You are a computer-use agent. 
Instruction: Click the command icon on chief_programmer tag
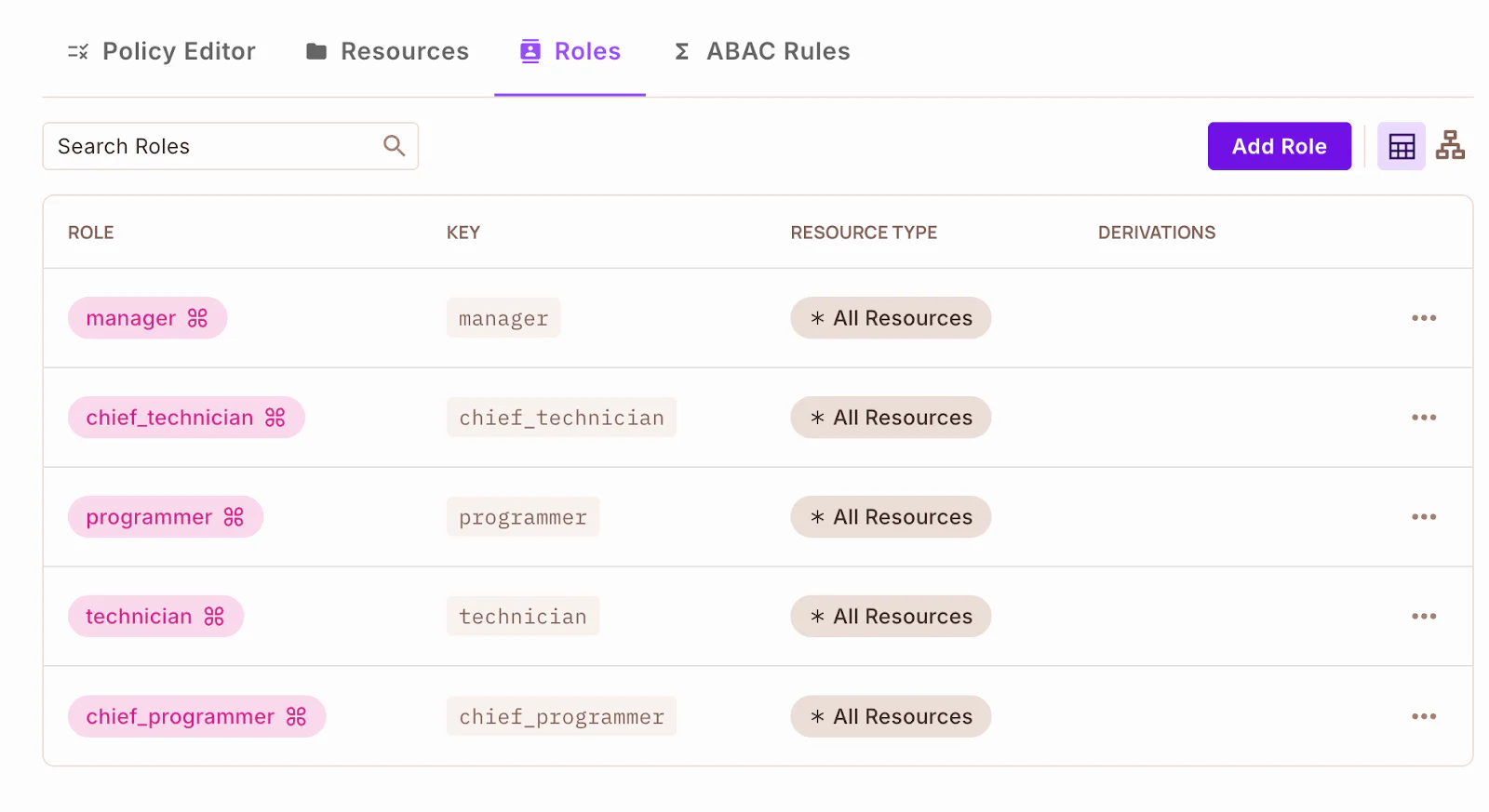tap(296, 716)
